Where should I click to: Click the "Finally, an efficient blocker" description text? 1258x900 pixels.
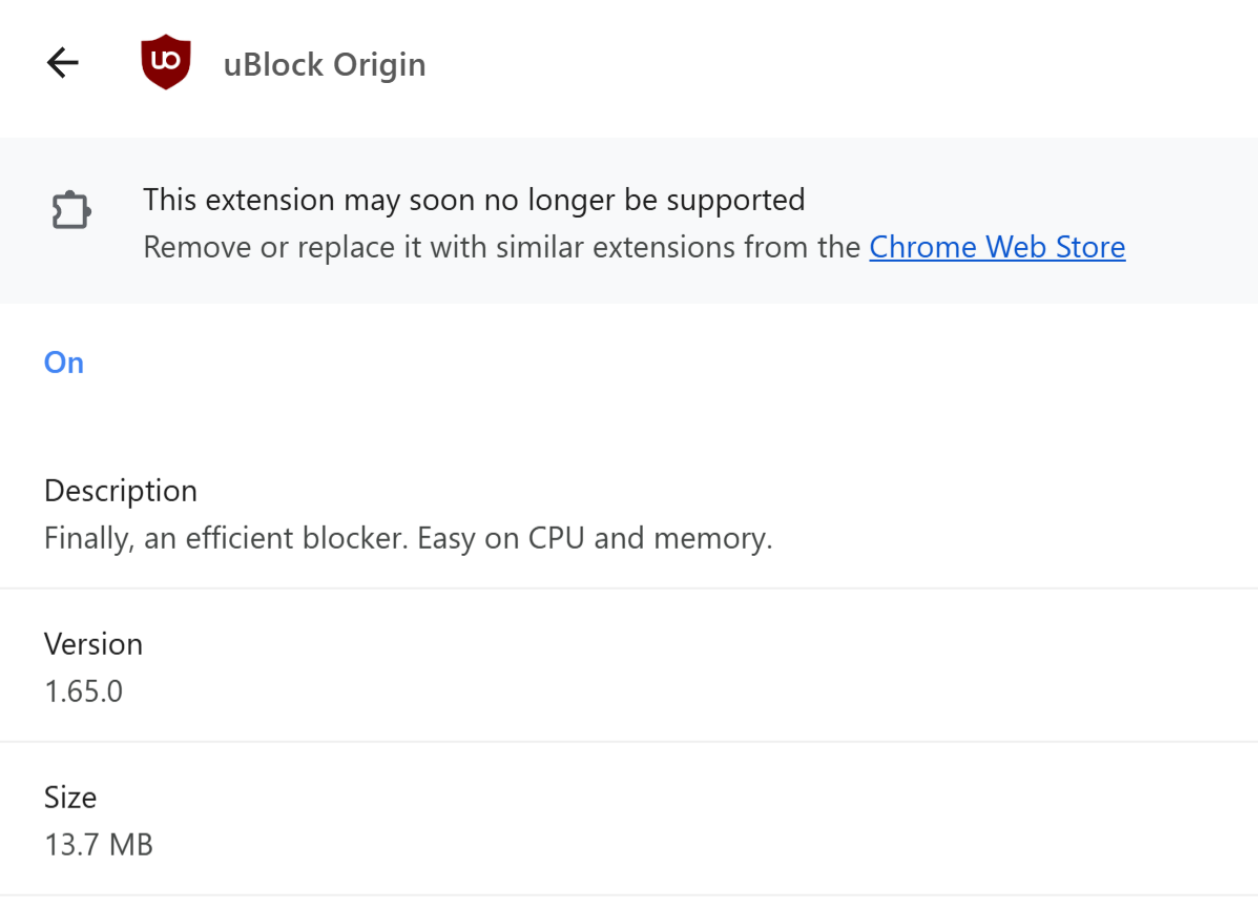[x=226, y=538]
